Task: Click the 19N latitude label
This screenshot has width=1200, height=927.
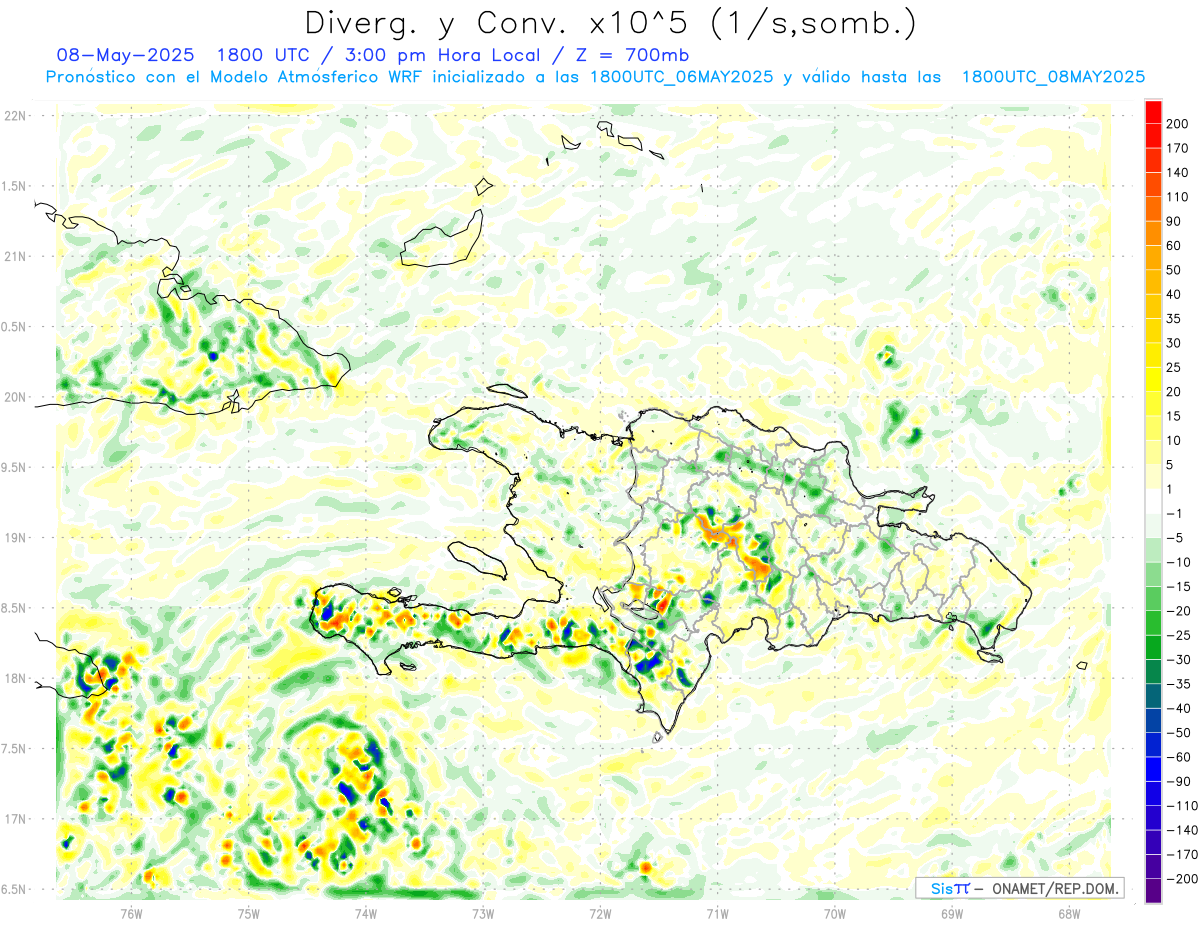Action: tap(14, 538)
